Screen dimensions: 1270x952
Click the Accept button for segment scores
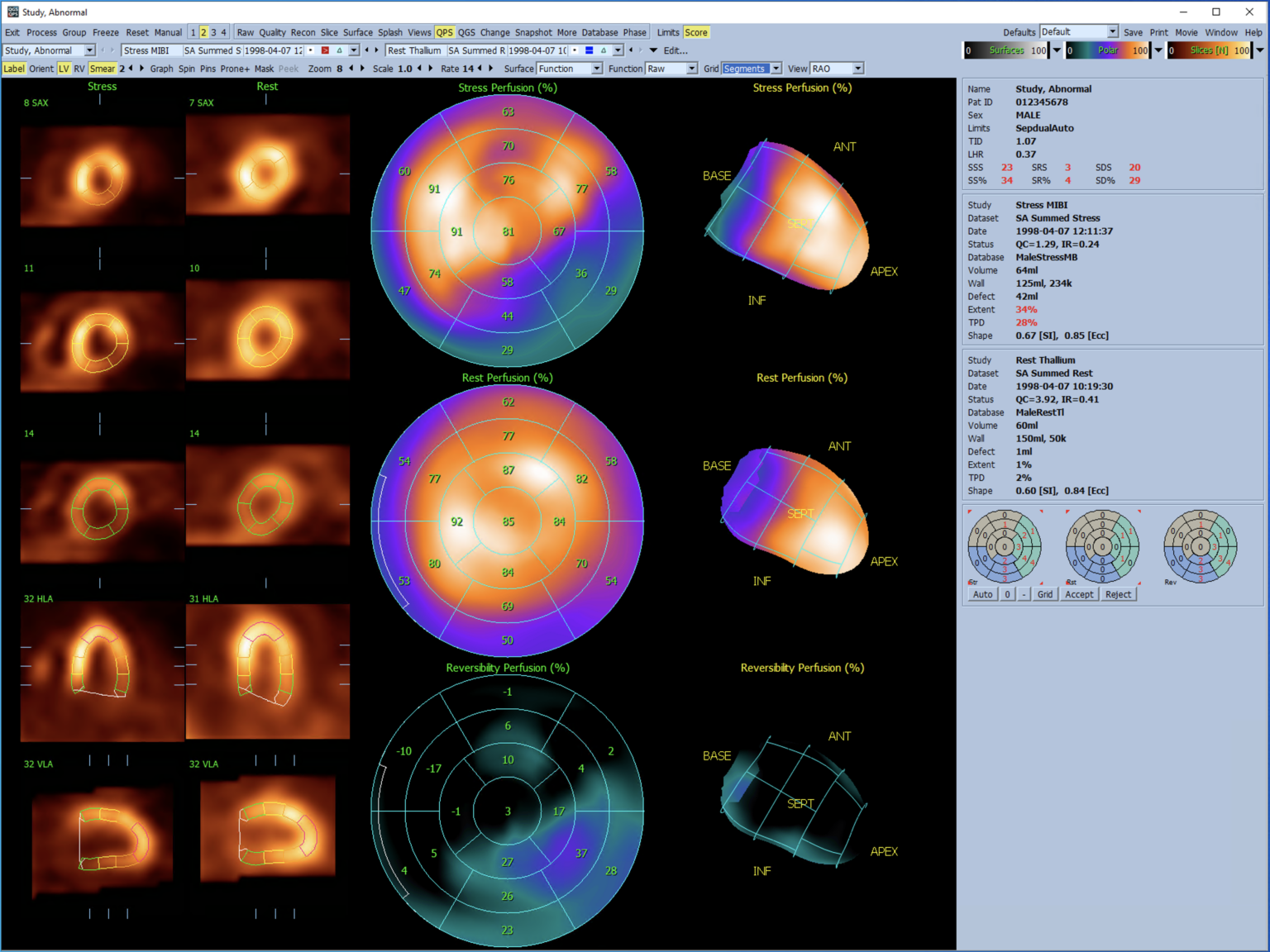(x=1079, y=594)
